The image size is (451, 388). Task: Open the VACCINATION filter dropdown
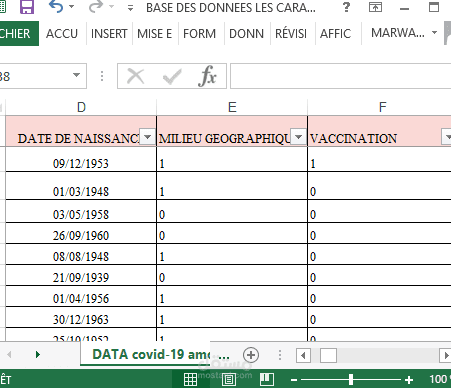(447, 137)
